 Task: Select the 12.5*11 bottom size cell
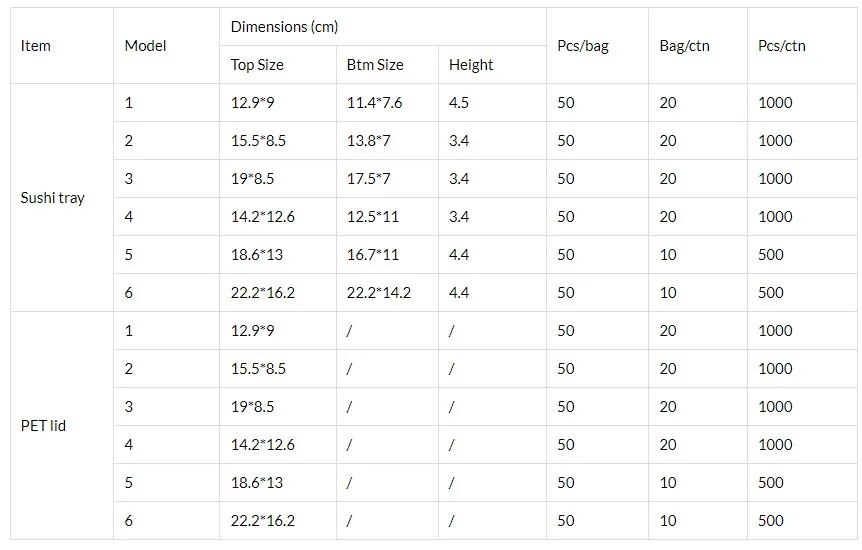pyautogui.click(x=372, y=217)
